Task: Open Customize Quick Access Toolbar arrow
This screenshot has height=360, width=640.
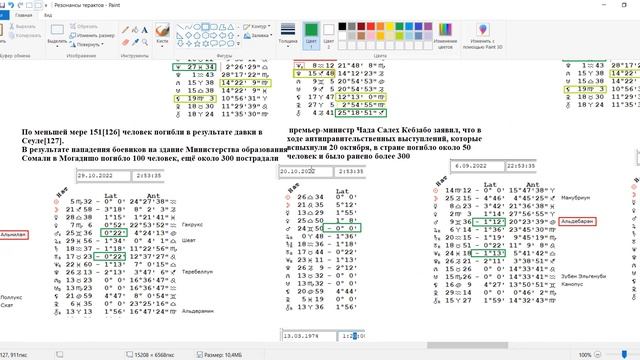Action: (46, 5)
